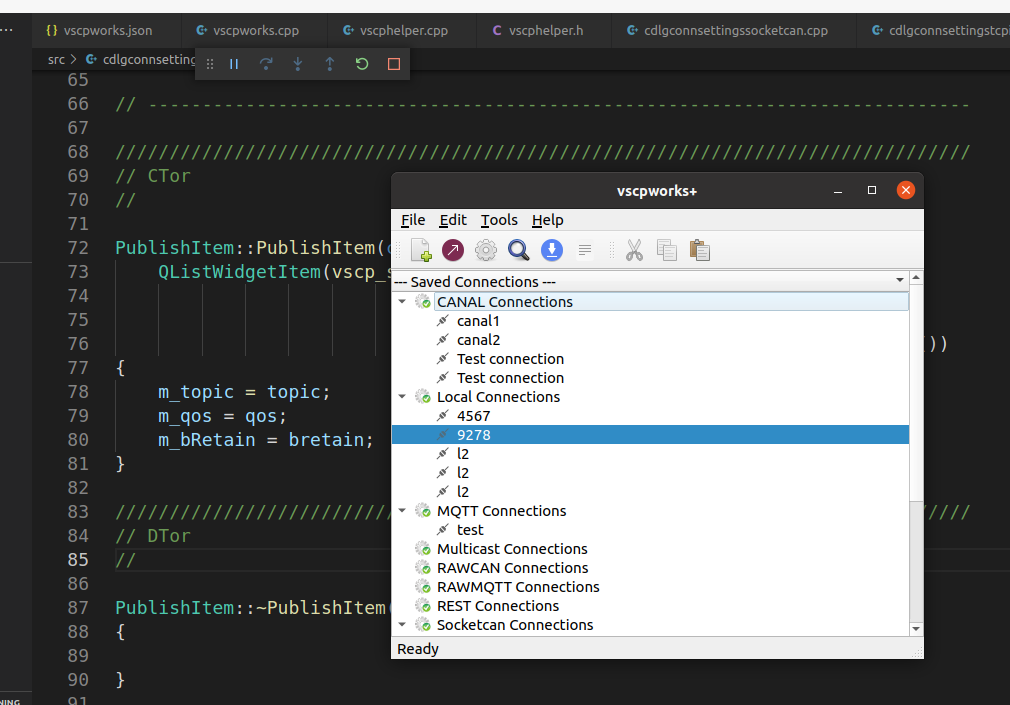Viewport: 1010px width, 705px height.
Task: Click the editor tab overflow ellipsis
Action: tap(7, 30)
